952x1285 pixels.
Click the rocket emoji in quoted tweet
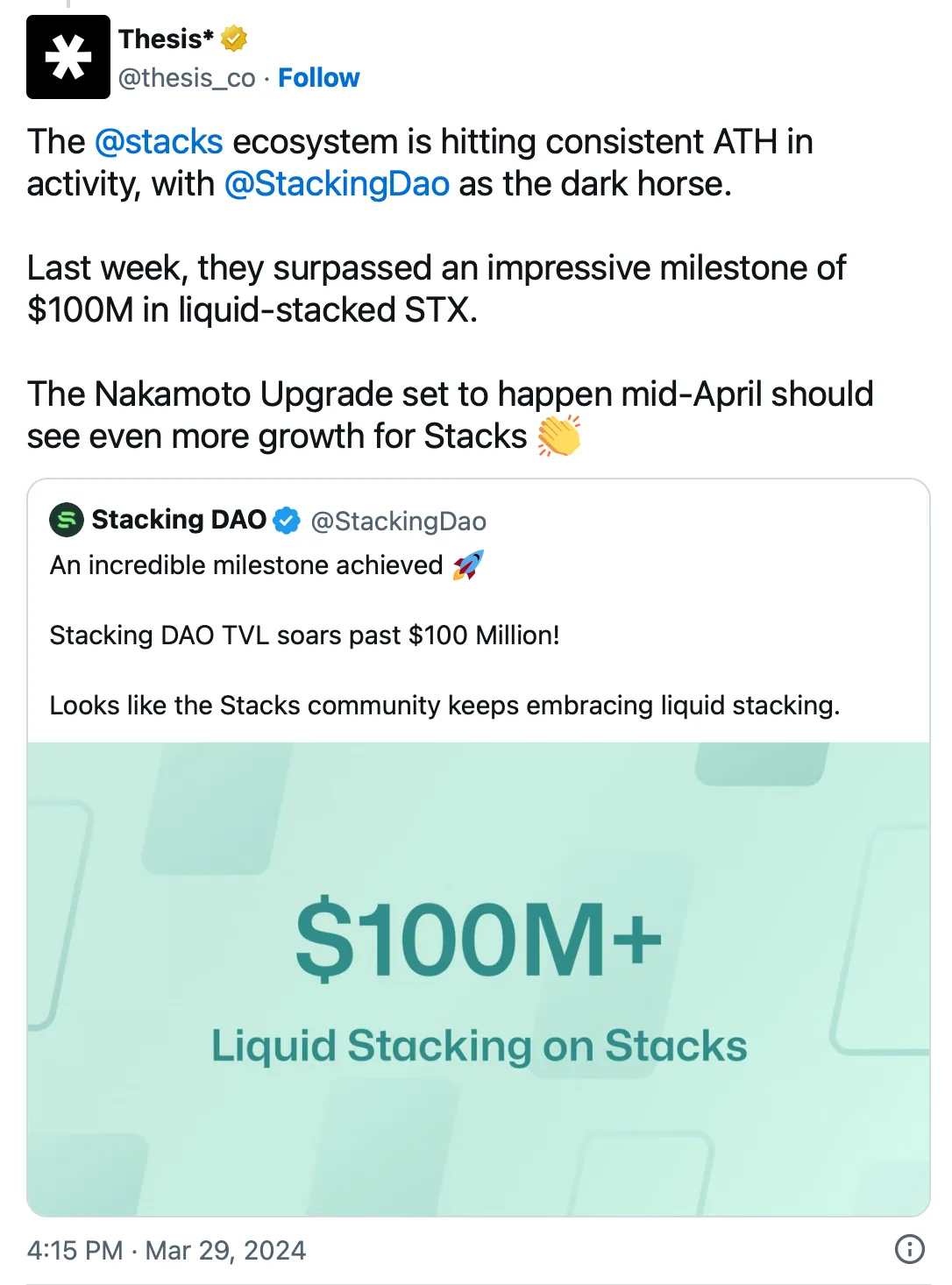[467, 565]
